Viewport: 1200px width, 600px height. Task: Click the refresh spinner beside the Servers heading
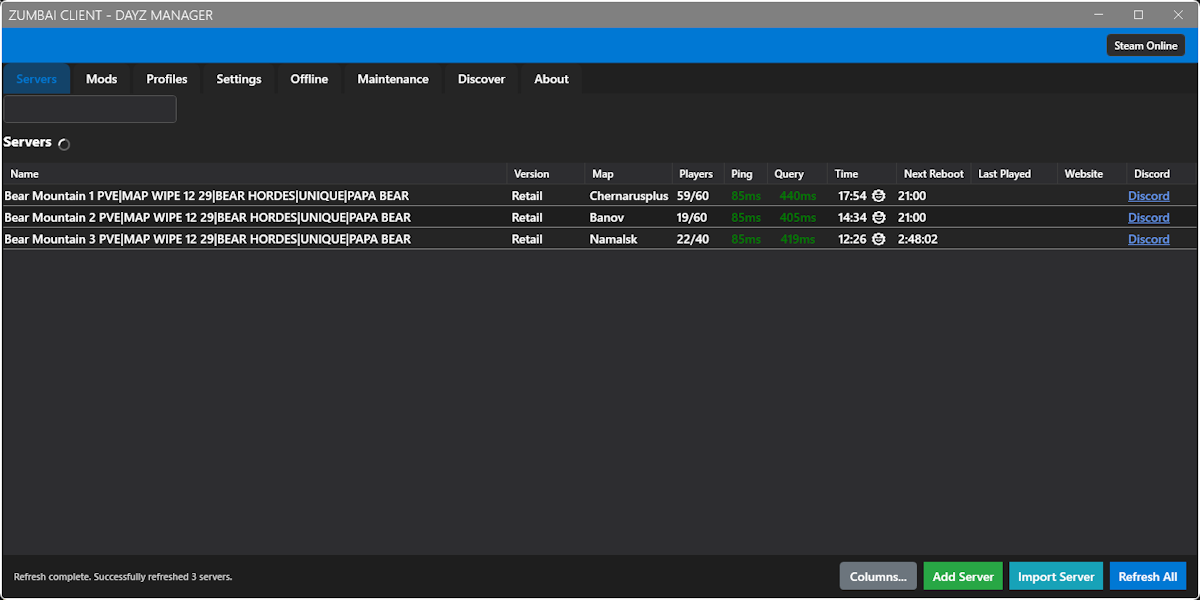pos(63,144)
